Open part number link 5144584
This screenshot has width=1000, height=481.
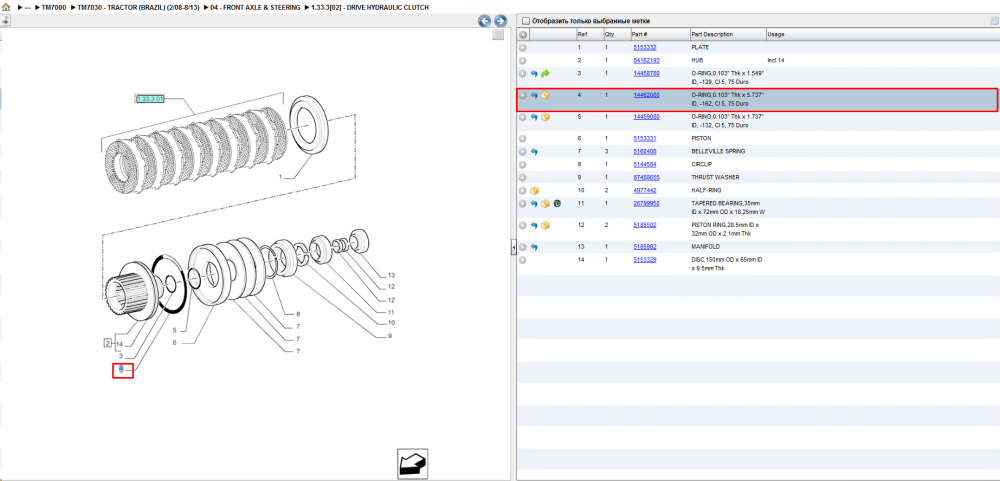[x=645, y=165]
